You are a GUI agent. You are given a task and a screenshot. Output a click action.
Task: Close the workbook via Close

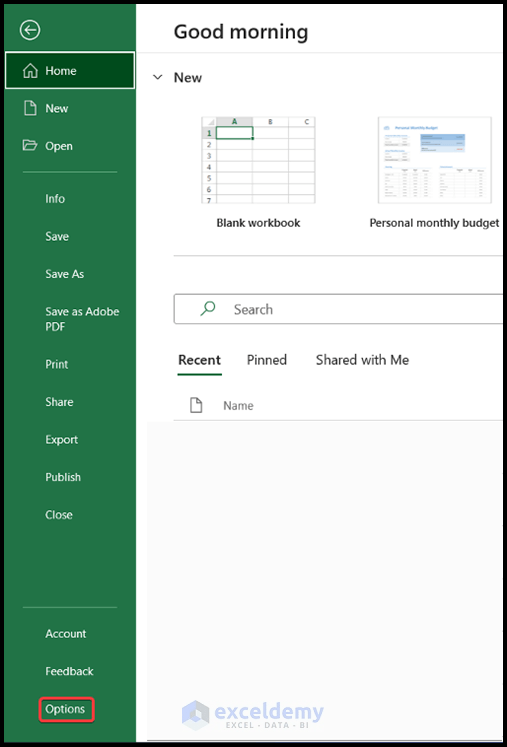(x=59, y=515)
